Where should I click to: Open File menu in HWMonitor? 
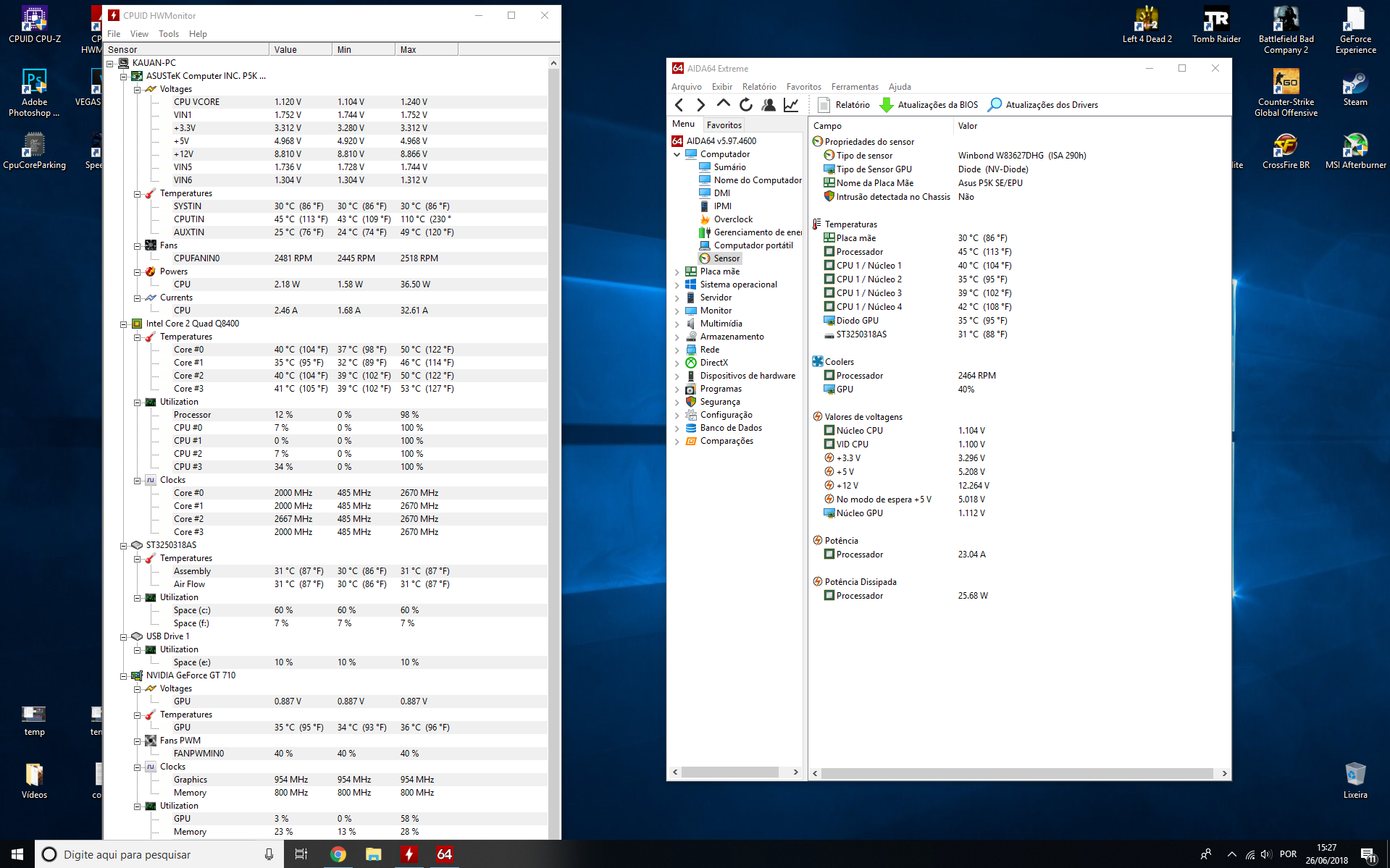tap(114, 34)
